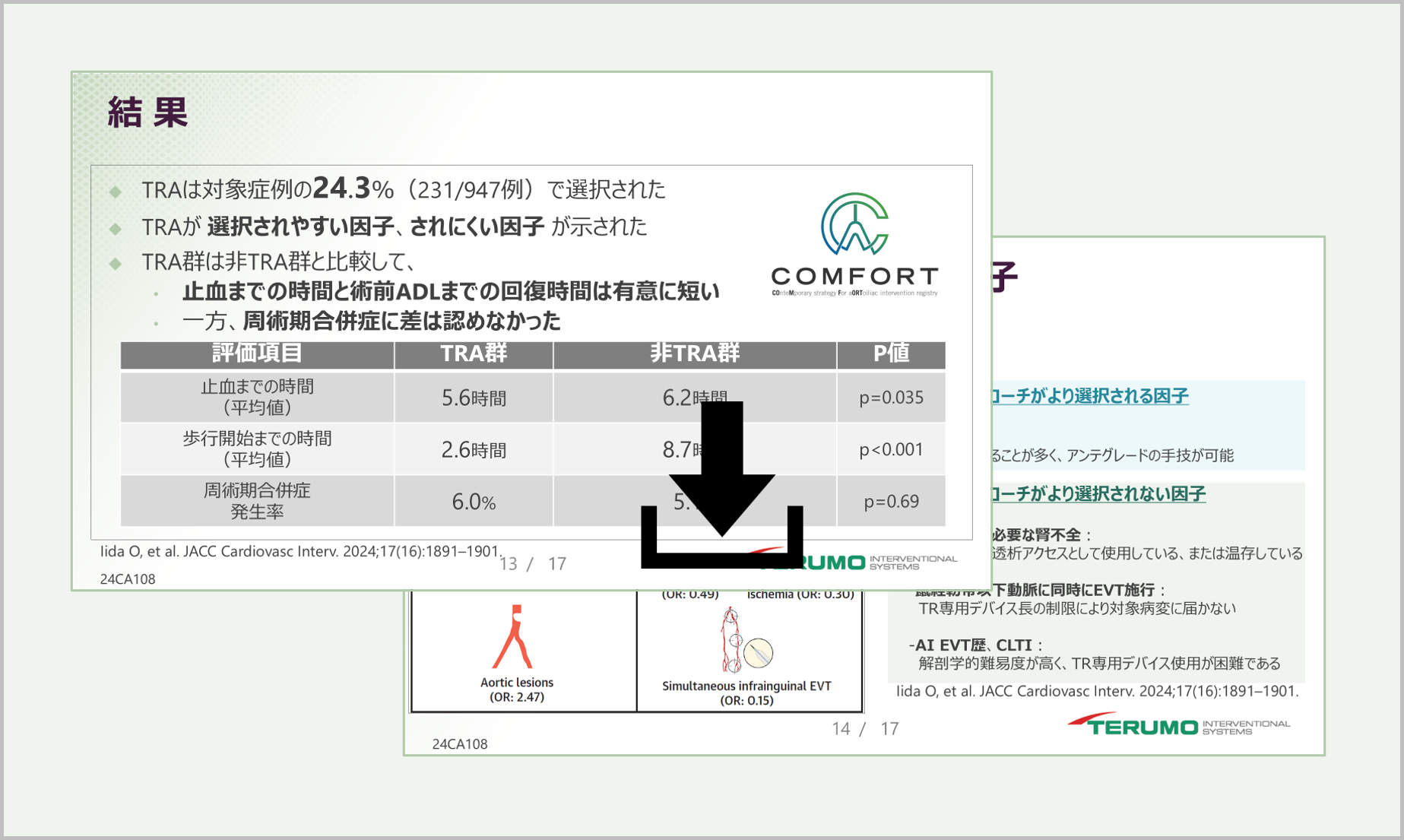Click the 2.6時間 cell in the TRA column
Image resolution: width=1404 pixels, height=840 pixels.
(x=474, y=450)
